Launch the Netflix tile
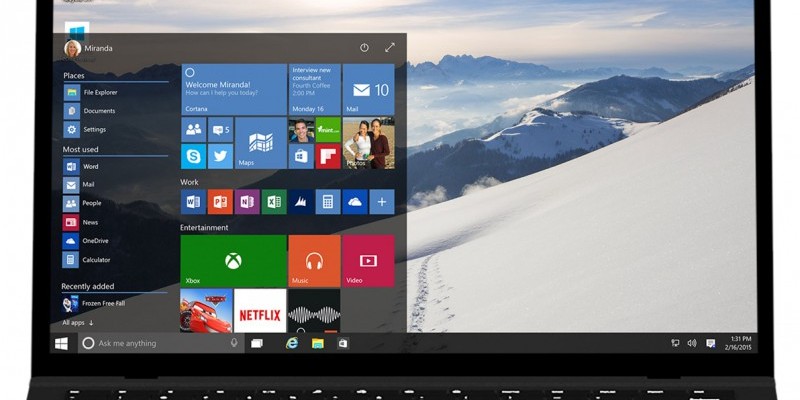 (260, 311)
